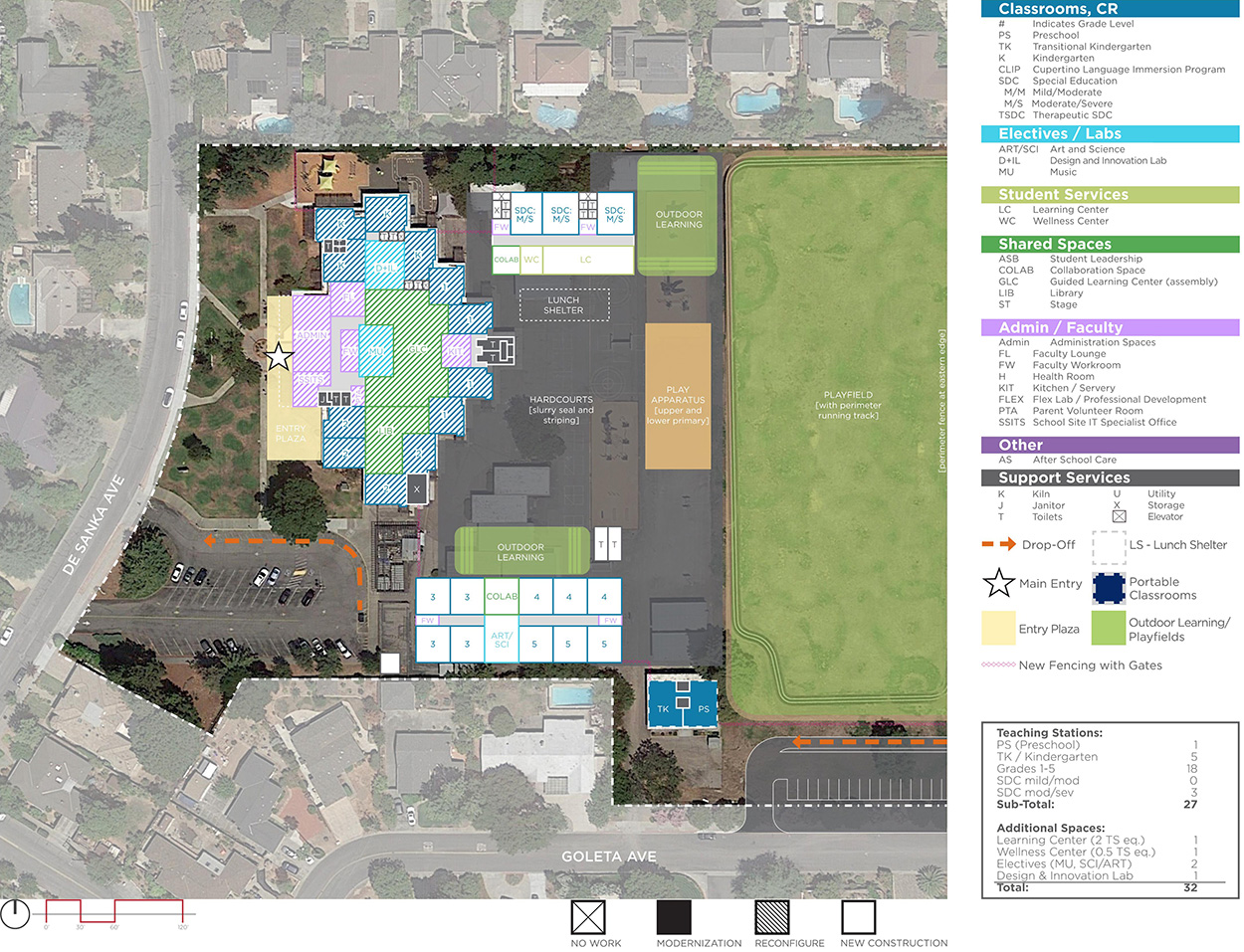Click the Electives / Labs legend header
Image resolution: width=1244 pixels, height=952 pixels.
pyautogui.click(x=1111, y=133)
